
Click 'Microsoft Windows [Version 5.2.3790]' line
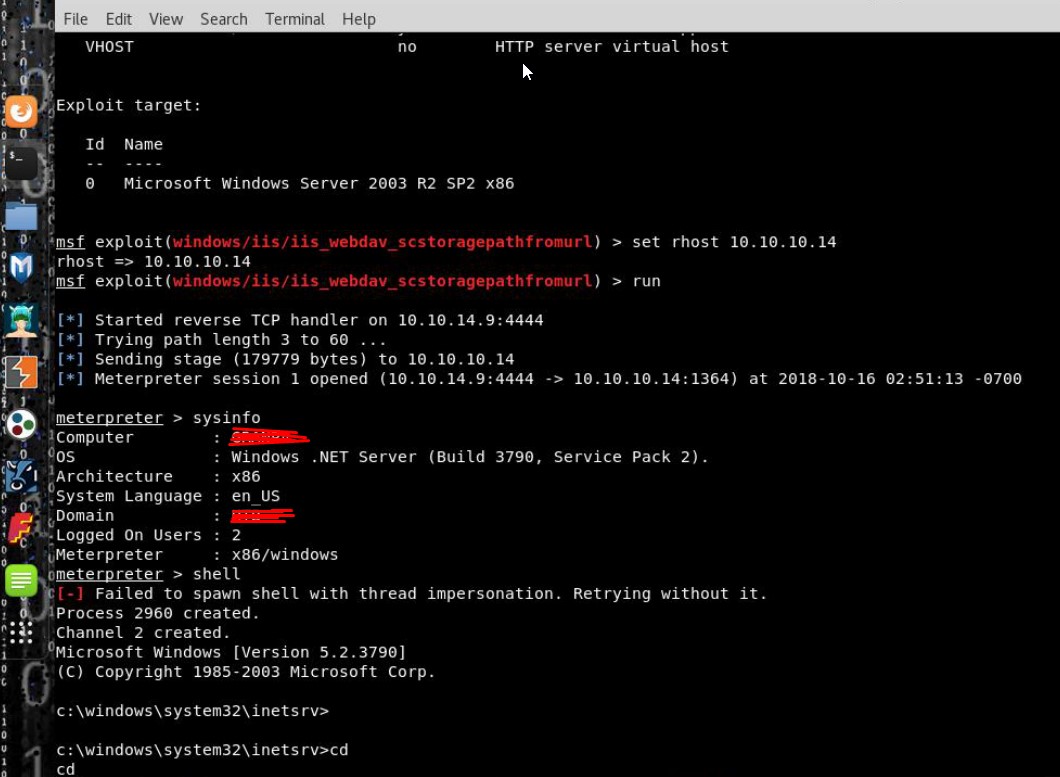point(231,653)
